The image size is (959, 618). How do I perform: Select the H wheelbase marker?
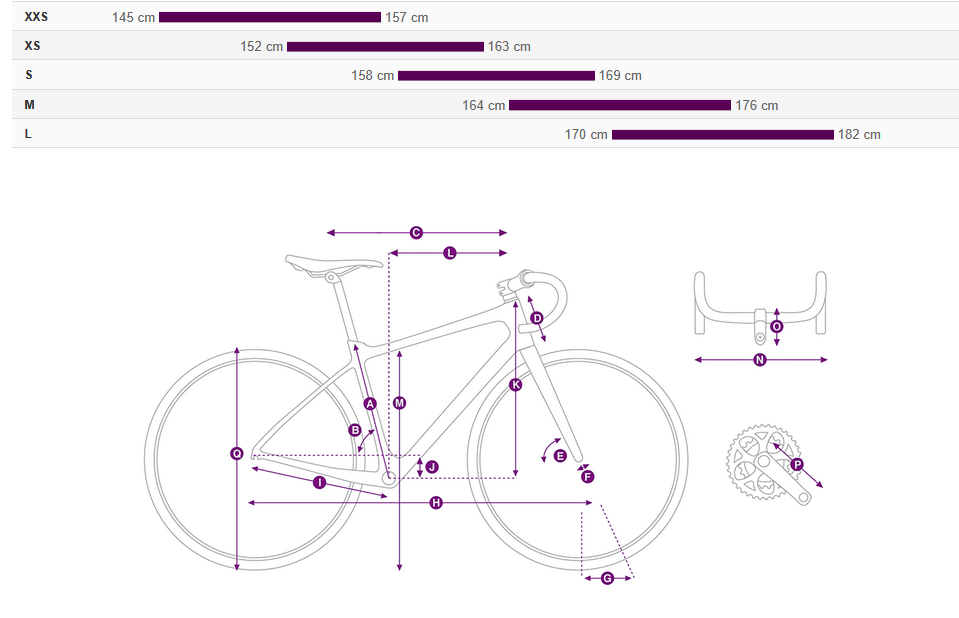436,502
